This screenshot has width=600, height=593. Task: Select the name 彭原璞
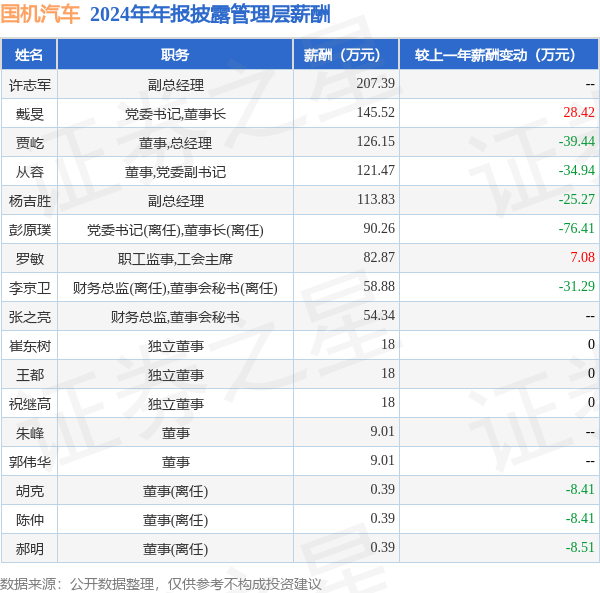[x=30, y=230]
